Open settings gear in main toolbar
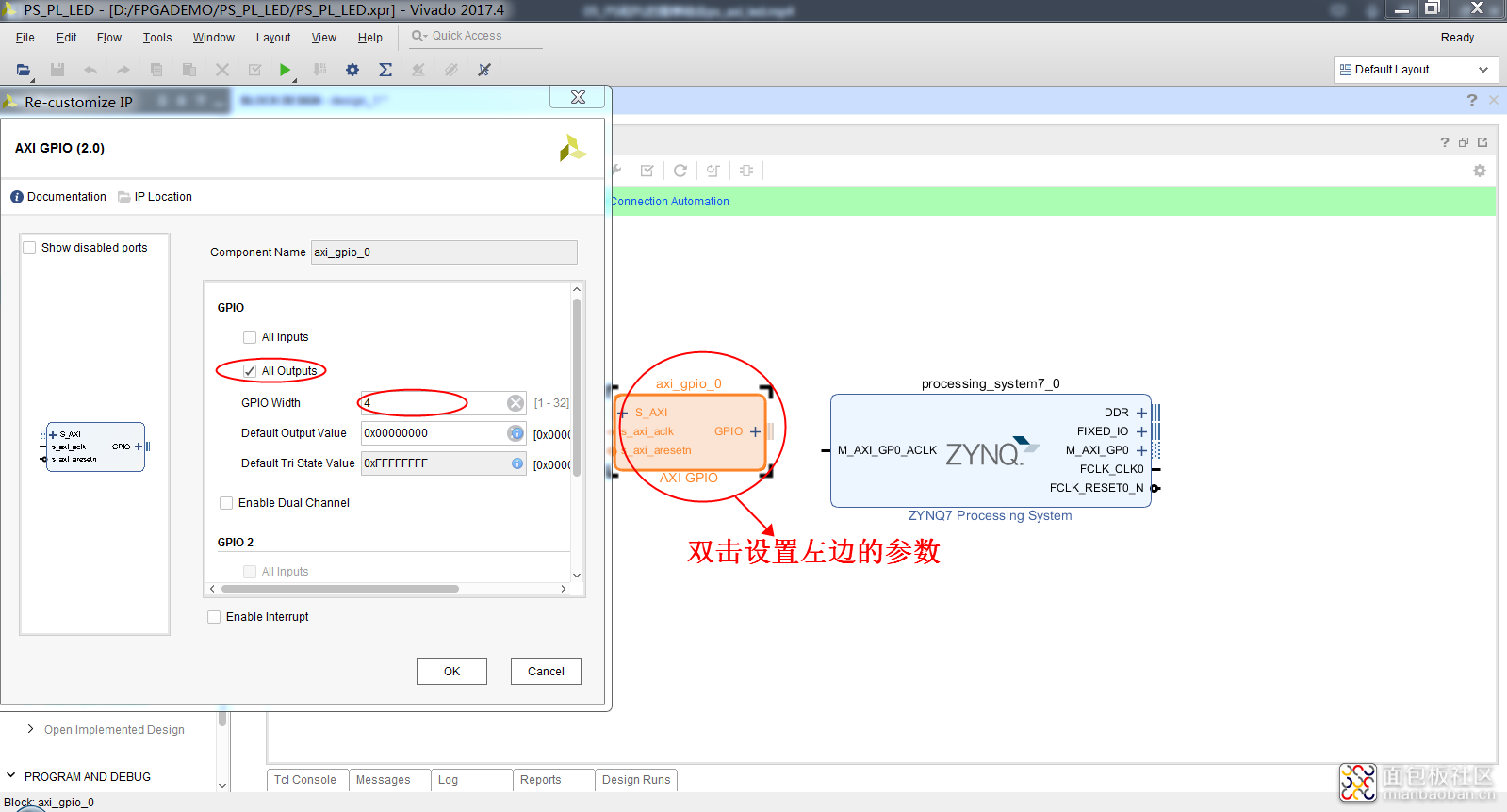 pyautogui.click(x=352, y=70)
